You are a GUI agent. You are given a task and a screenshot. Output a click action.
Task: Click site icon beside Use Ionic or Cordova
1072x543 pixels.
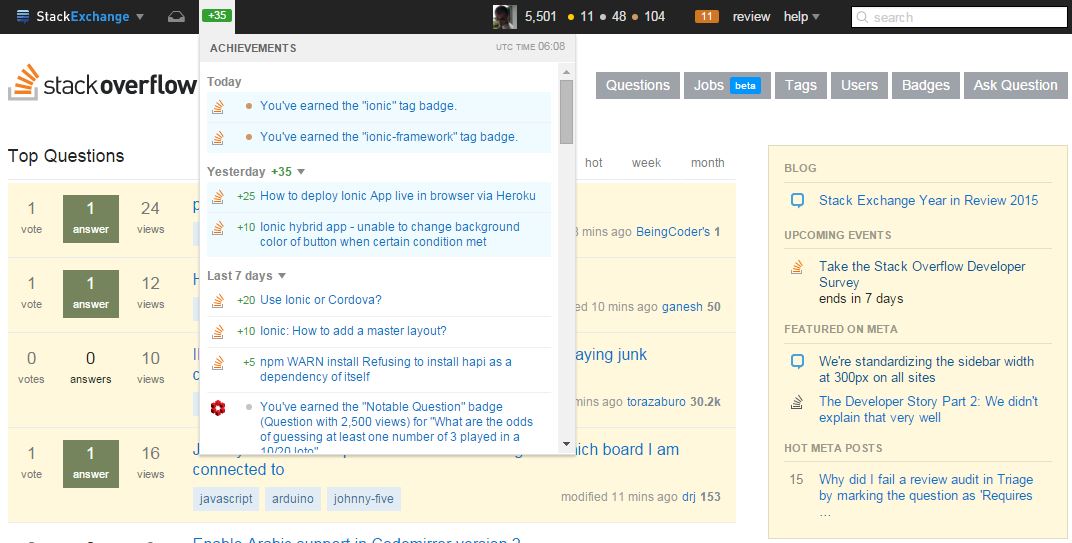pos(218,300)
